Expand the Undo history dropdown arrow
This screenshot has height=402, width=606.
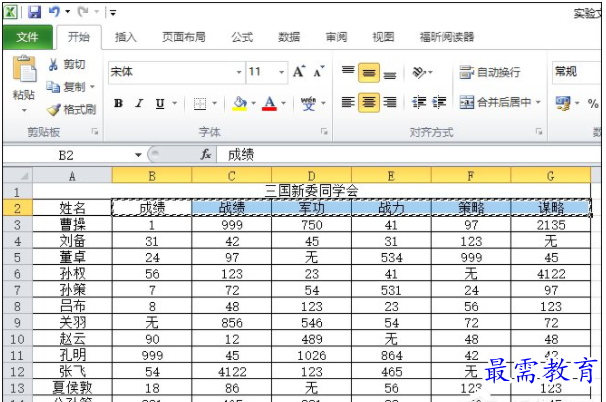[x=68, y=12]
